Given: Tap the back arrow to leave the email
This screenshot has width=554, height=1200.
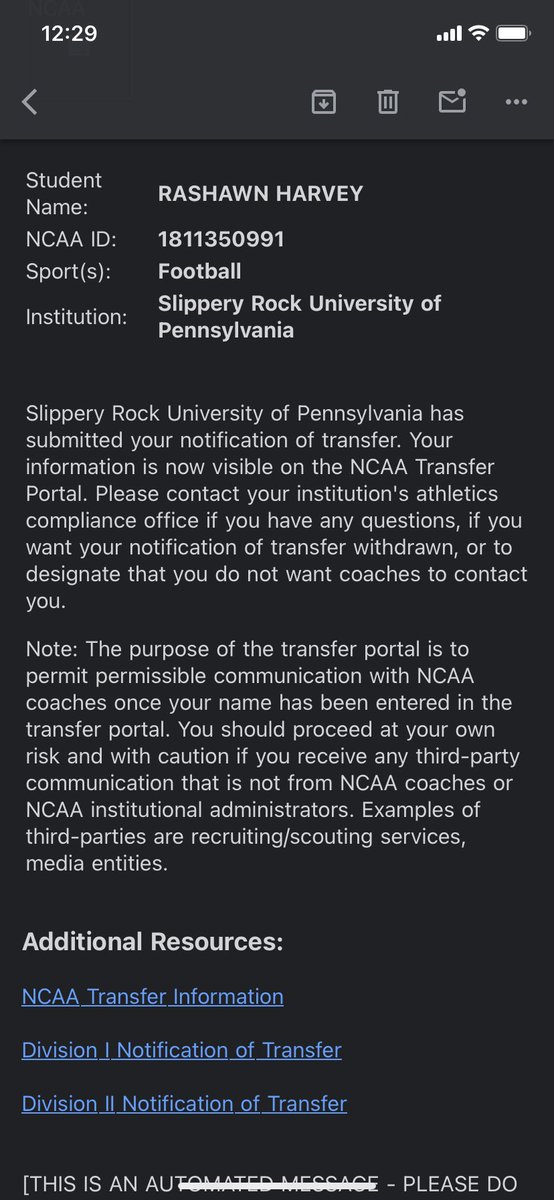Looking at the screenshot, I should [x=30, y=101].
